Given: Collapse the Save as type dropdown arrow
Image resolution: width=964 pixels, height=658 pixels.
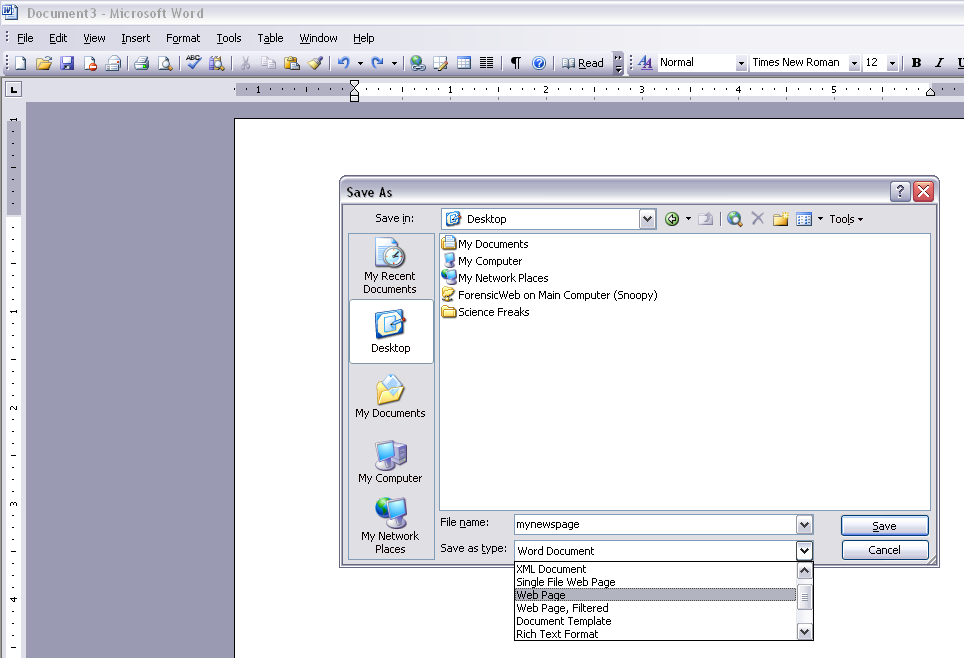Looking at the screenshot, I should 804,550.
